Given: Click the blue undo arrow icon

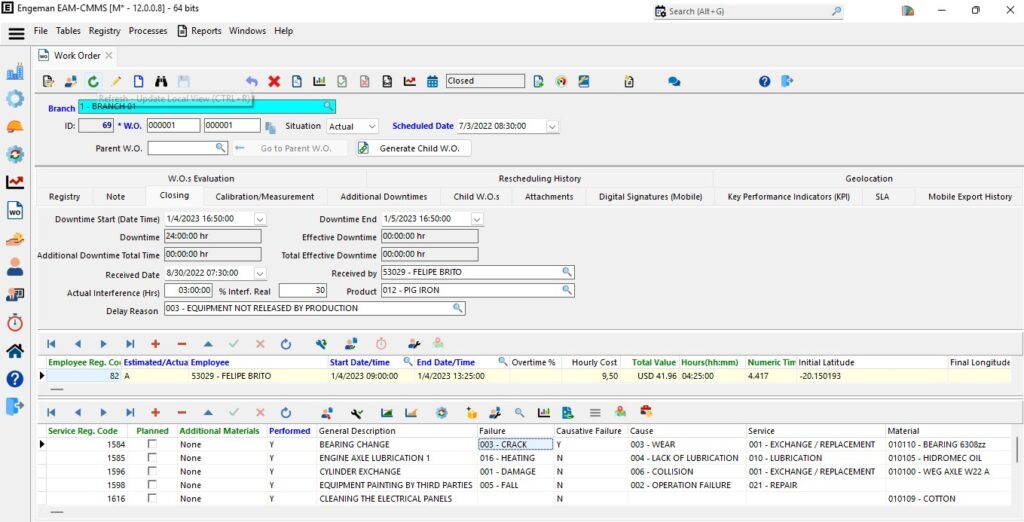Looking at the screenshot, I should coord(251,81).
